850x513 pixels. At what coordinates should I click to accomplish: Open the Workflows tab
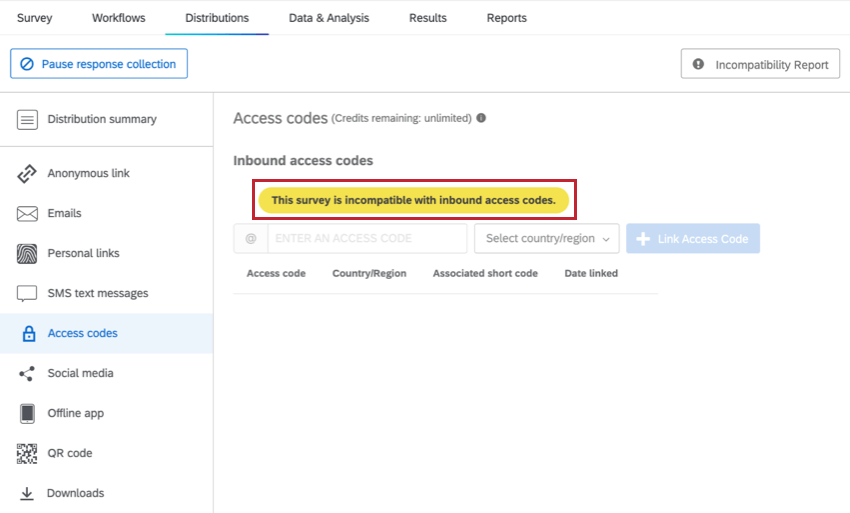tap(118, 18)
